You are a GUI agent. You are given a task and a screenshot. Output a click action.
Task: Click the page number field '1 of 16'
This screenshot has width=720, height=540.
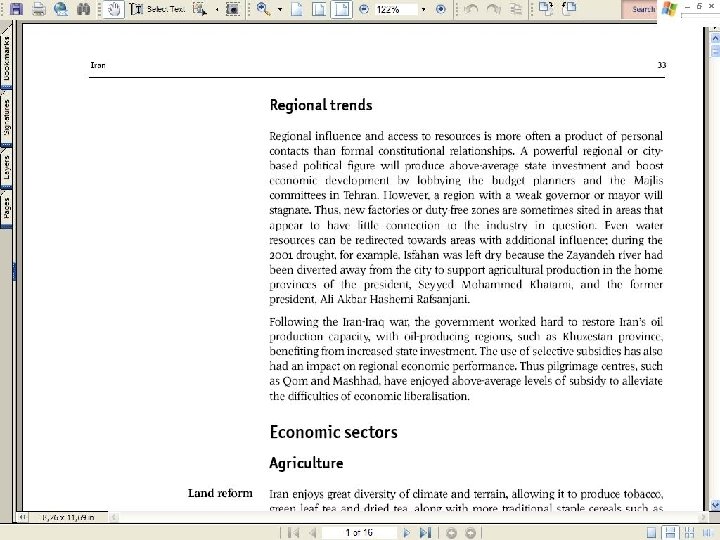[359, 533]
